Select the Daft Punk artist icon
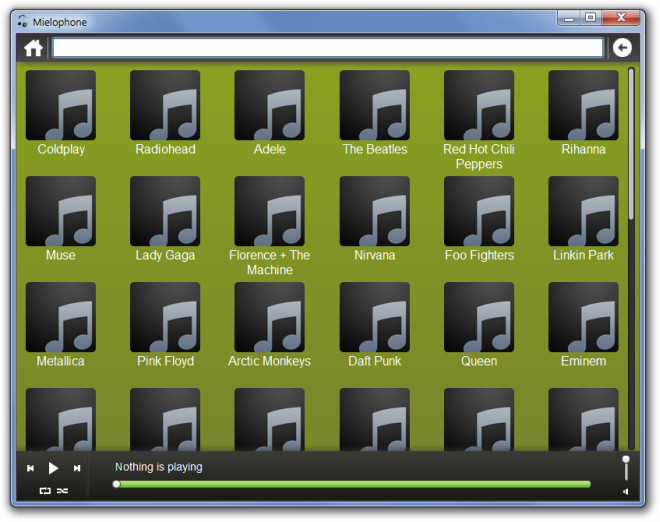This screenshot has height=522, width=660. click(x=375, y=317)
